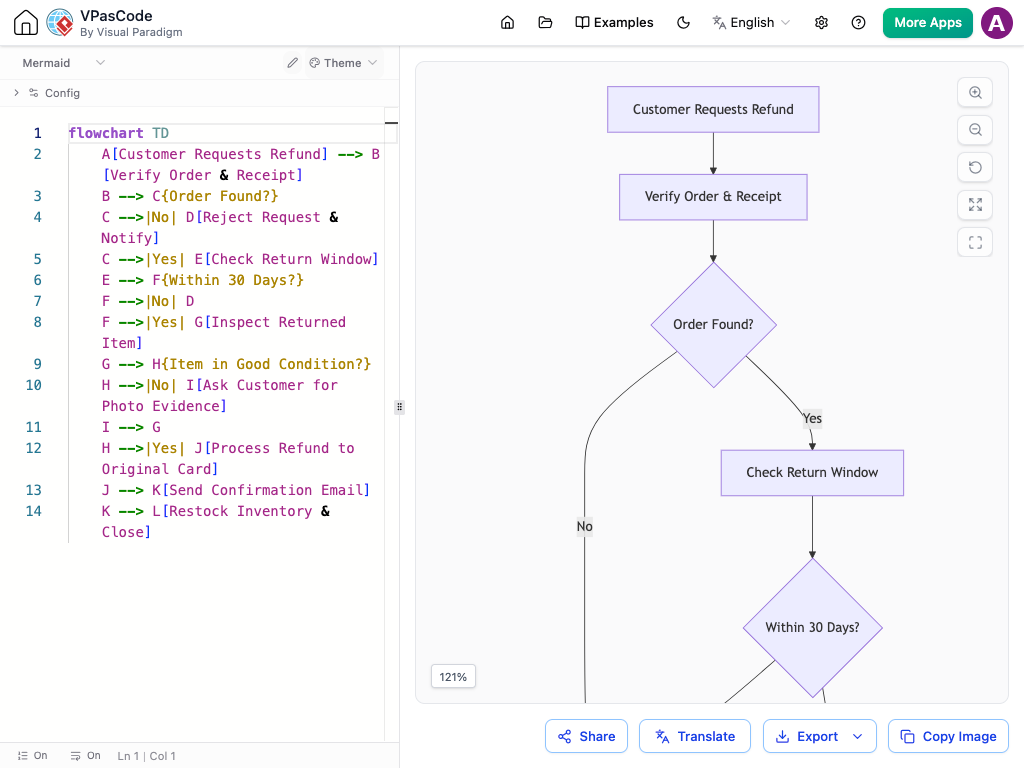Screen dimensions: 1024x768
Task: Click code line 'E --> F{Within 30 Days?}'
Action: (202, 280)
